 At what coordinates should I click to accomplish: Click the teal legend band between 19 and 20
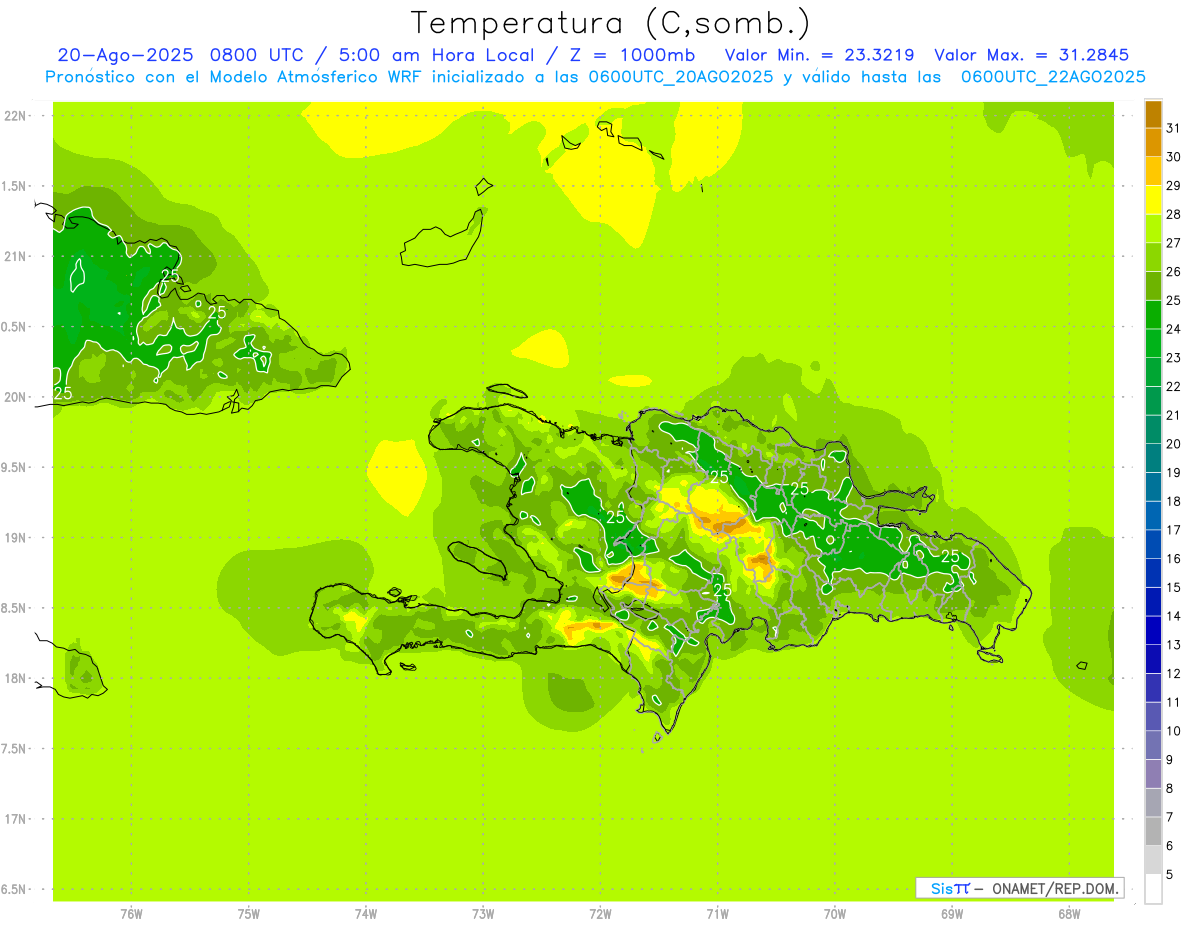pos(1153,458)
